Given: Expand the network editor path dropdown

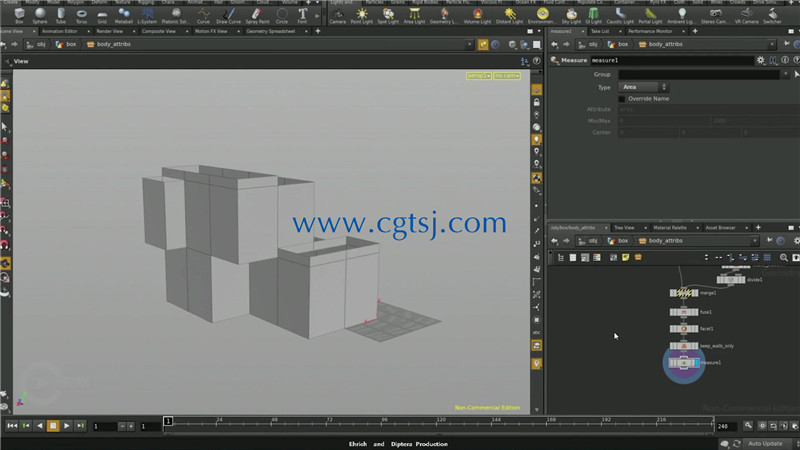Looking at the screenshot, I should point(755,241).
